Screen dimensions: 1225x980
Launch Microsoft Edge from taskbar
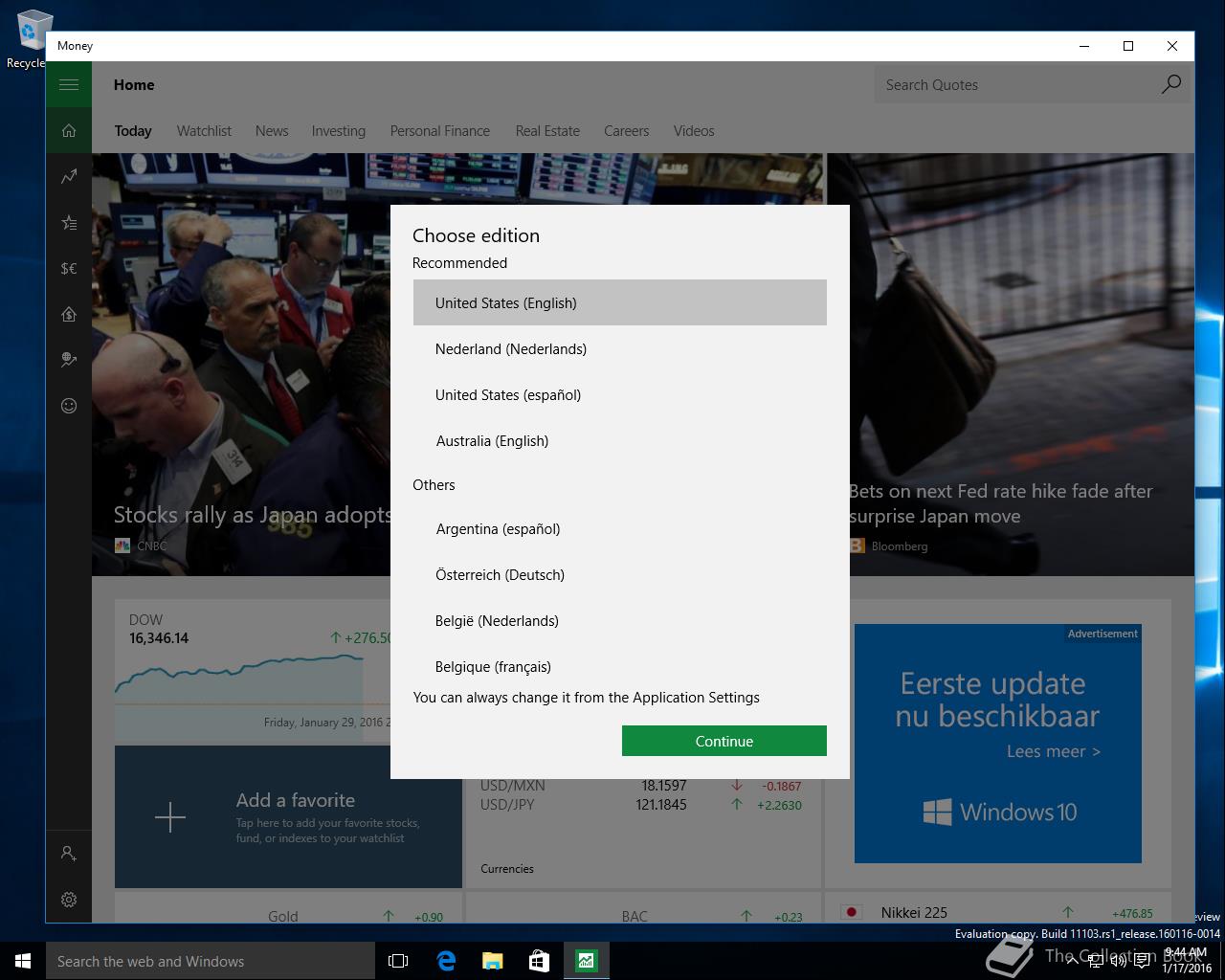(446, 961)
